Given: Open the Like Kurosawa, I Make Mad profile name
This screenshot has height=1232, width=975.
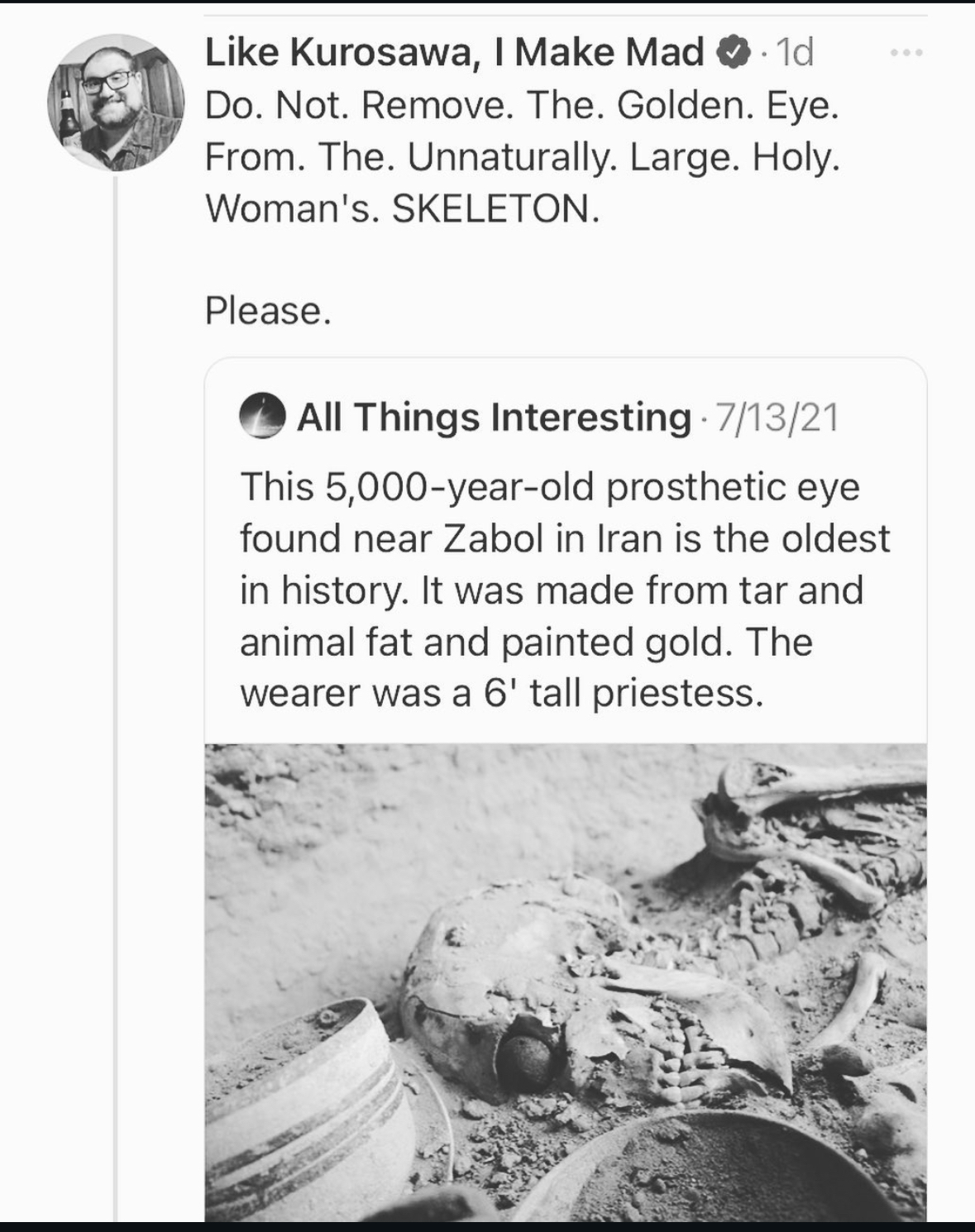Looking at the screenshot, I should (x=454, y=53).
